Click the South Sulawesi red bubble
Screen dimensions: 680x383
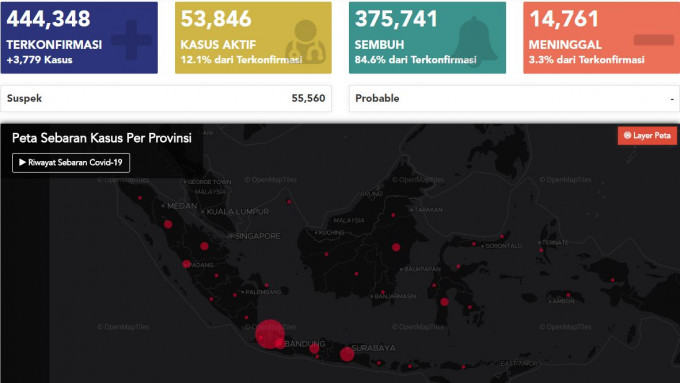[445, 302]
